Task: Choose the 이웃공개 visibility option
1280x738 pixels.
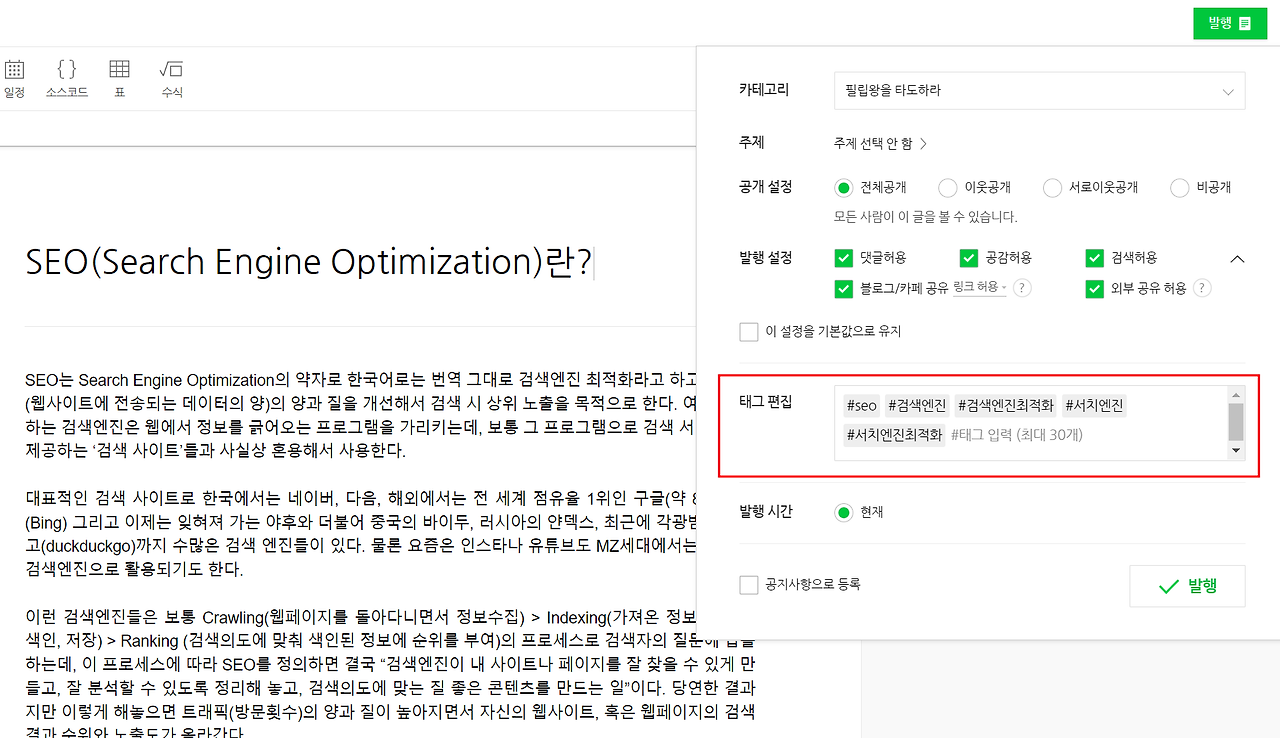Action: [x=947, y=187]
